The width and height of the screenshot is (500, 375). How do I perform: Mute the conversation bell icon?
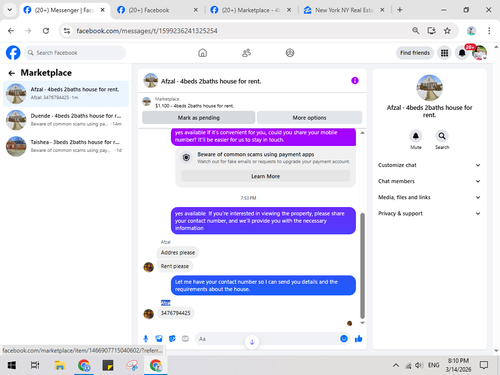[416, 136]
